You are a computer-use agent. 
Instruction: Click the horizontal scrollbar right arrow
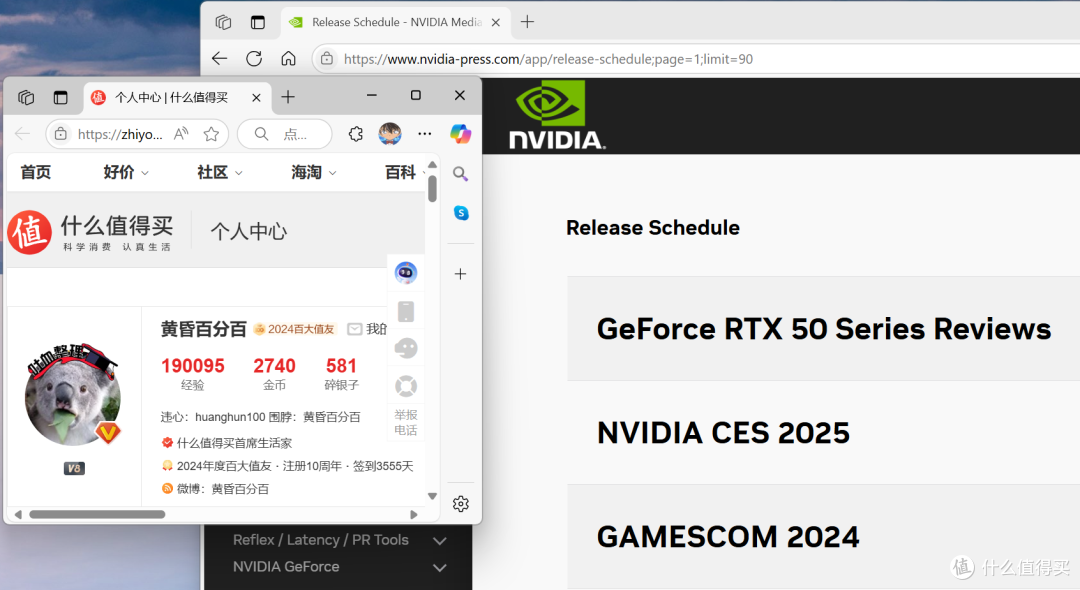click(x=414, y=514)
